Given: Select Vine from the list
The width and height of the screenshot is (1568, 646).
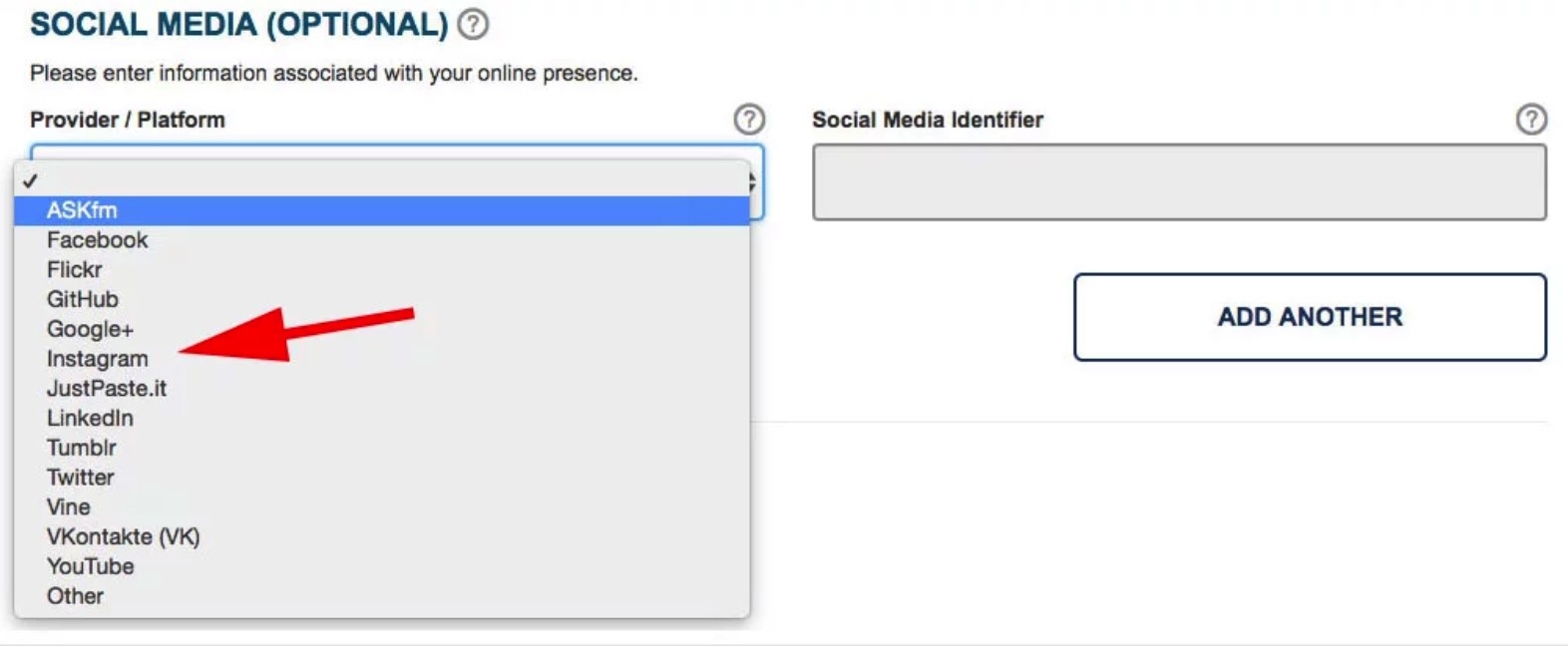Looking at the screenshot, I should coord(69,507).
